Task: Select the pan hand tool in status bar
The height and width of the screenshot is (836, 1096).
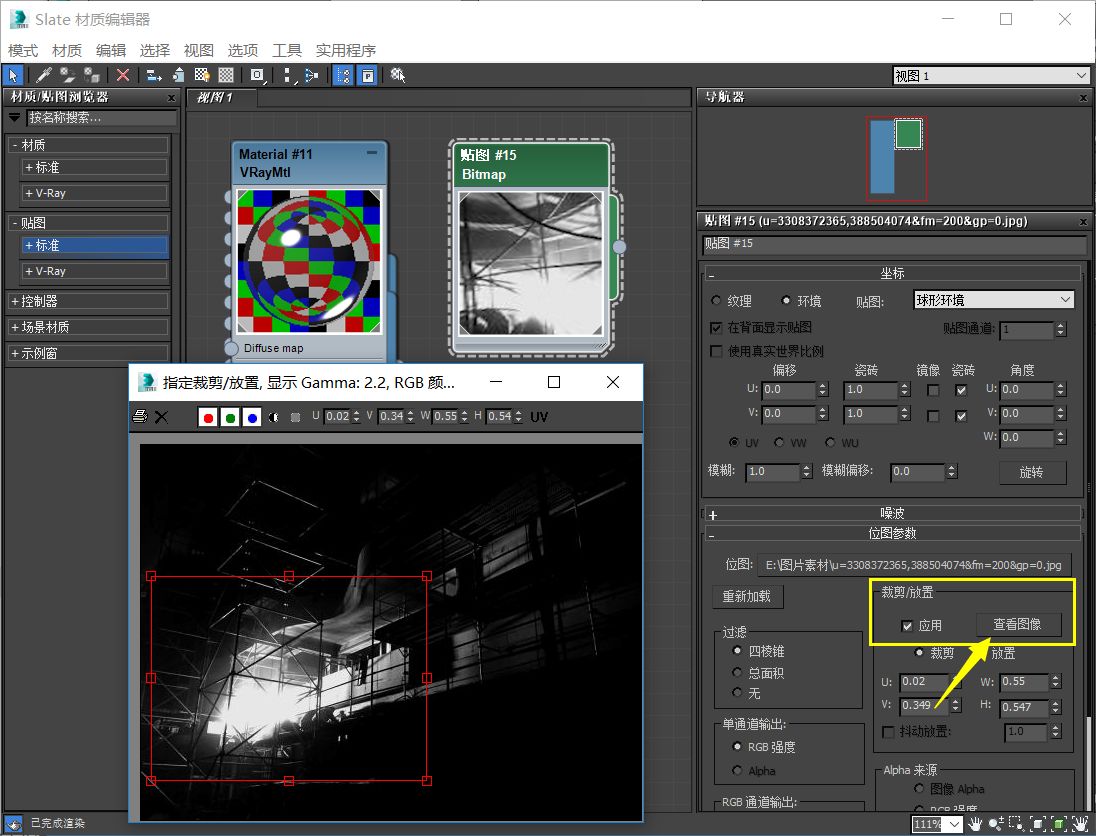Action: click(x=976, y=824)
